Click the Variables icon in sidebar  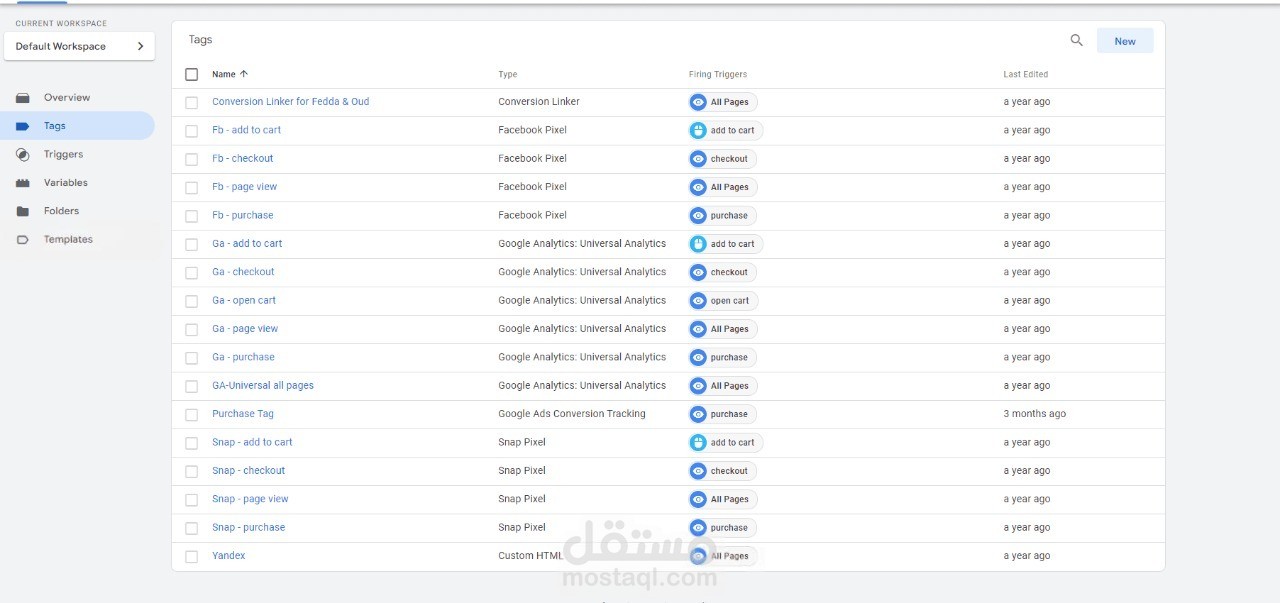pyautogui.click(x=23, y=183)
